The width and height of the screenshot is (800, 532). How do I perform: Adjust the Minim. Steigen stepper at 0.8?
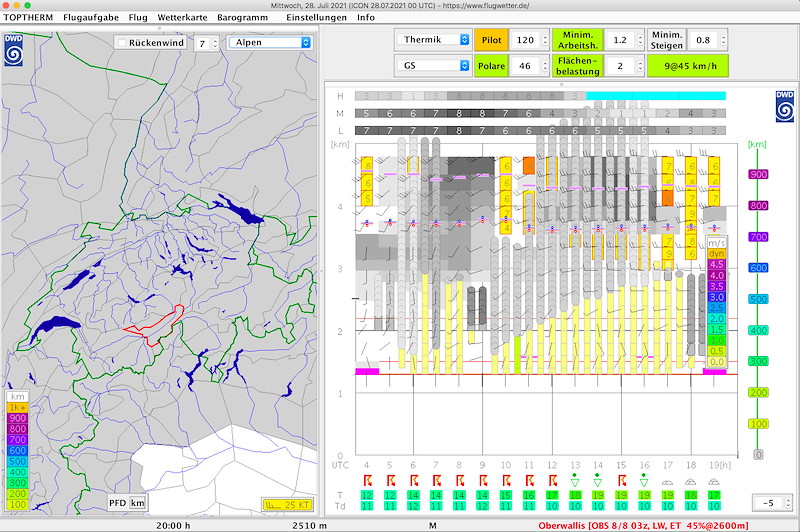723,40
